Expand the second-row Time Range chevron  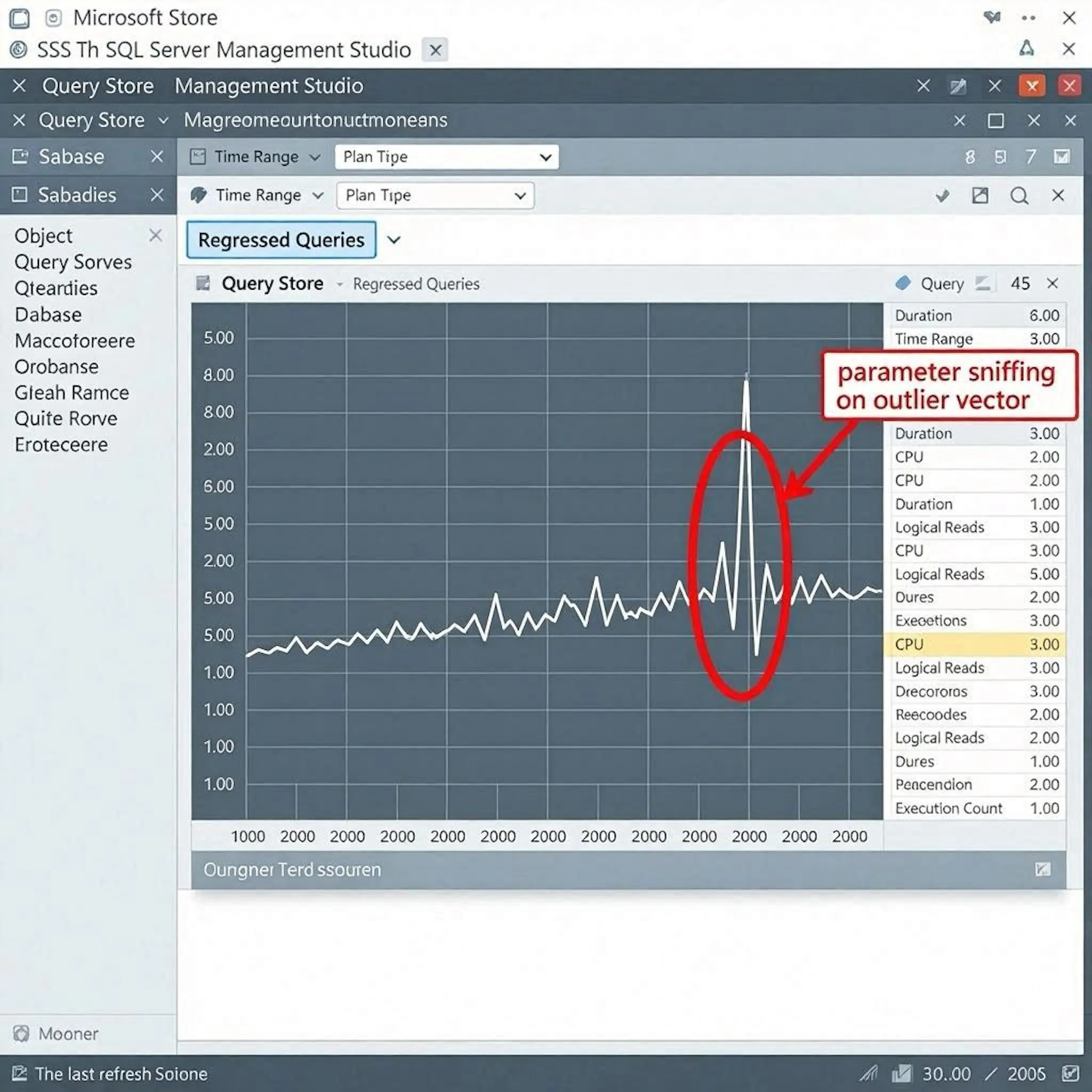click(x=318, y=196)
